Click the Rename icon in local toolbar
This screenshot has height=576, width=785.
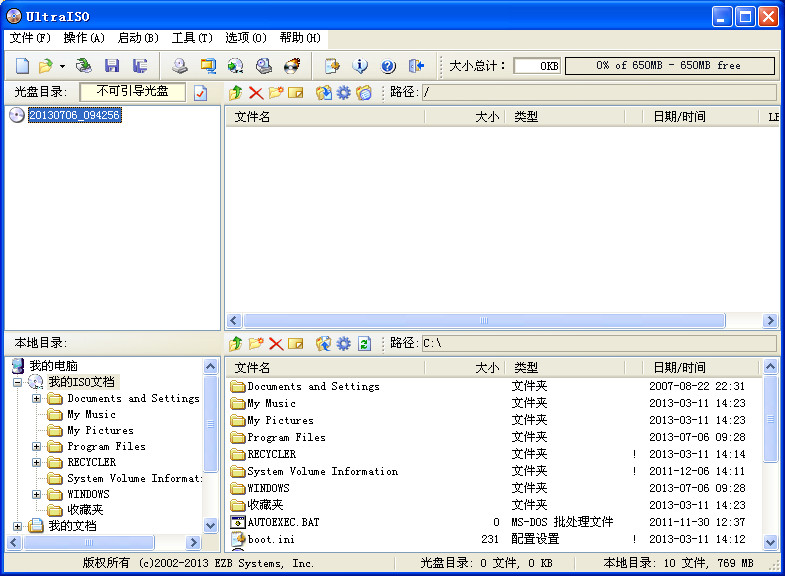coord(296,344)
